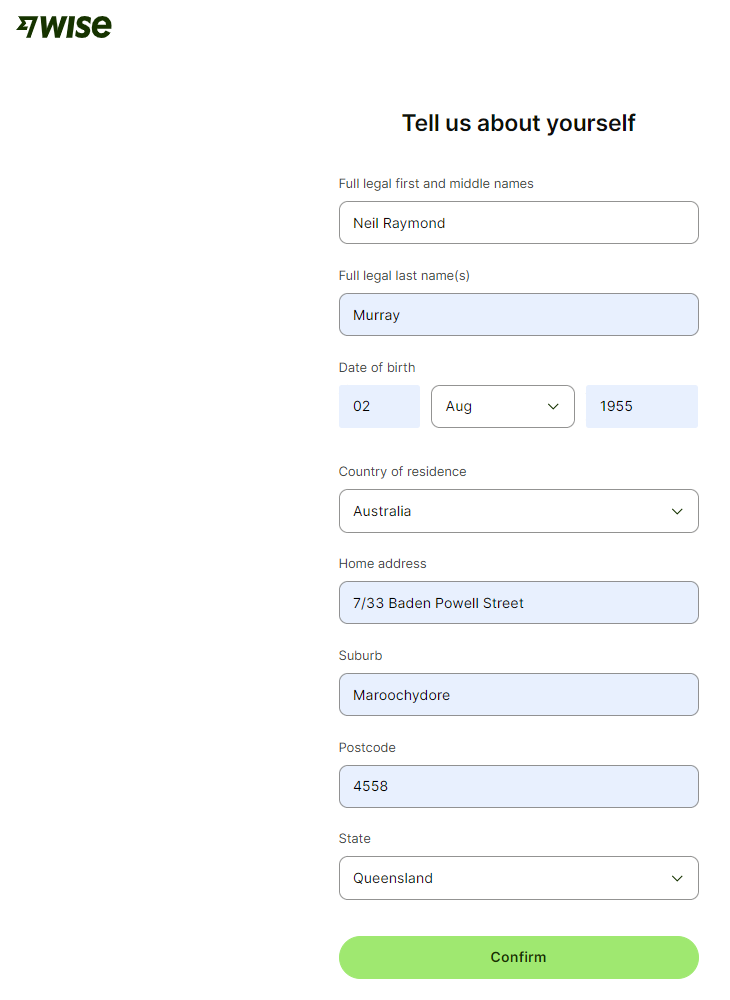Select the last name field containing Murray
This screenshot has width=730, height=1000.
coord(518,315)
